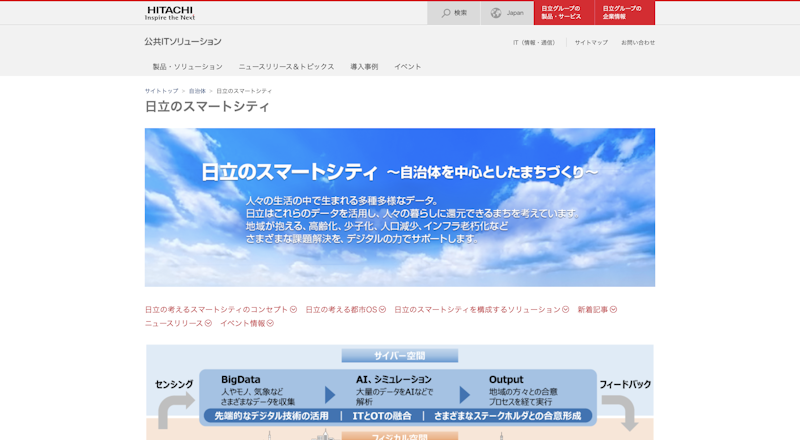
Task: Click the circled arrow after 新着記事
Action: pyautogui.click(x=613, y=310)
